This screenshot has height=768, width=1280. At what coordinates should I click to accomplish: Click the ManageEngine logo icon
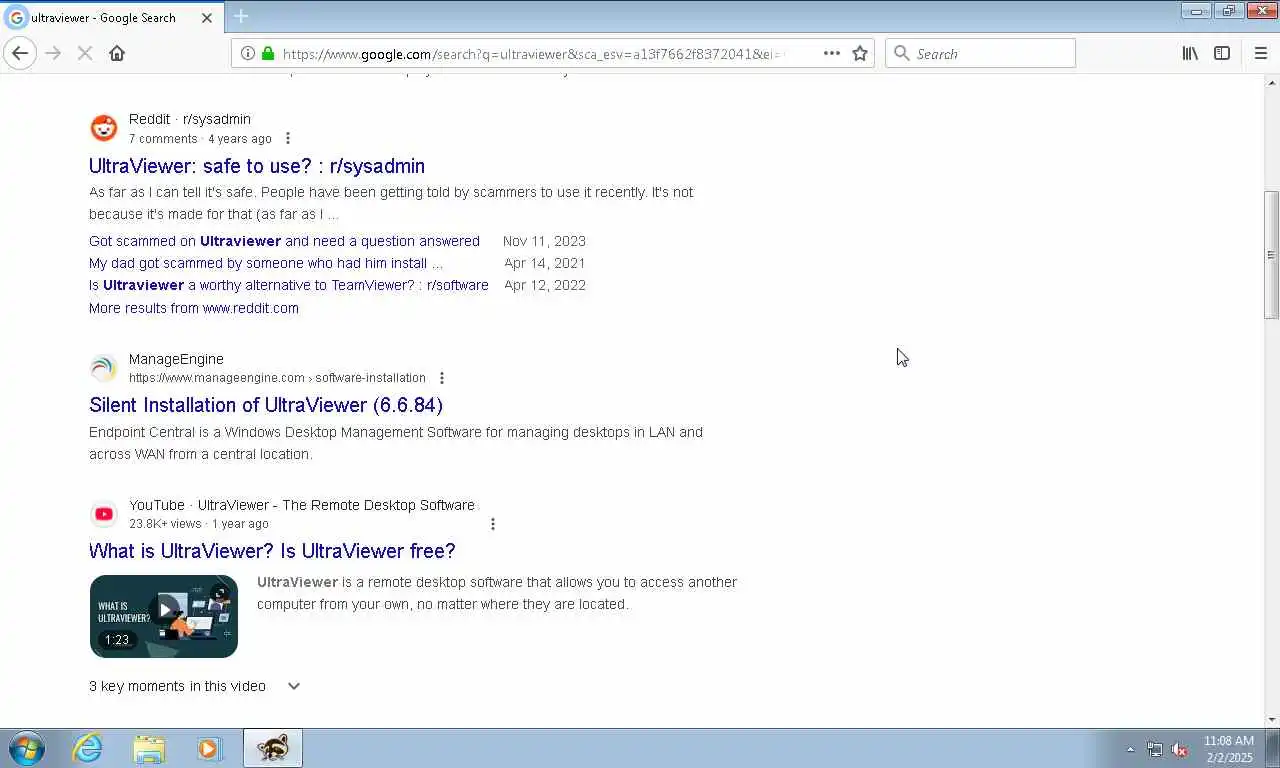point(104,368)
